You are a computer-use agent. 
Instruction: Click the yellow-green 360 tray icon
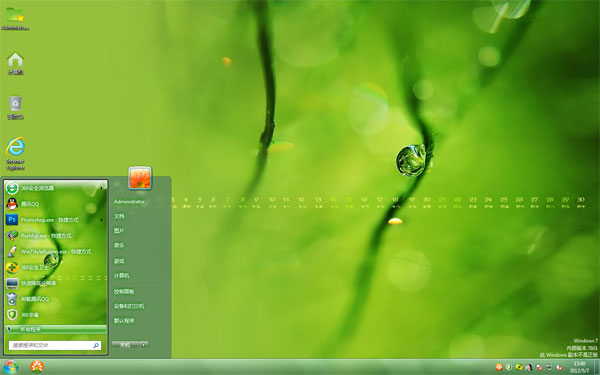click(x=519, y=367)
